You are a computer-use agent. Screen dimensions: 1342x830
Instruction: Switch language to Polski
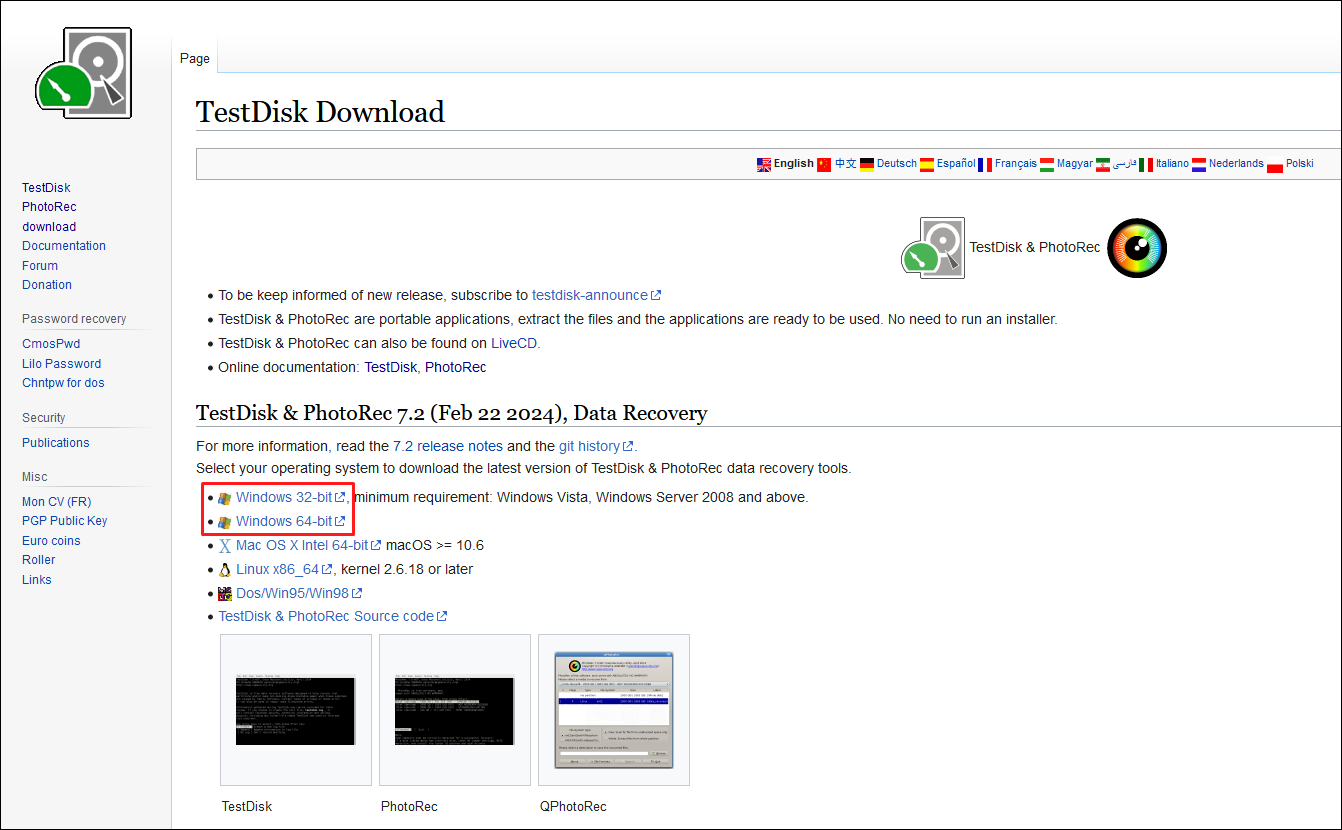click(x=1300, y=164)
